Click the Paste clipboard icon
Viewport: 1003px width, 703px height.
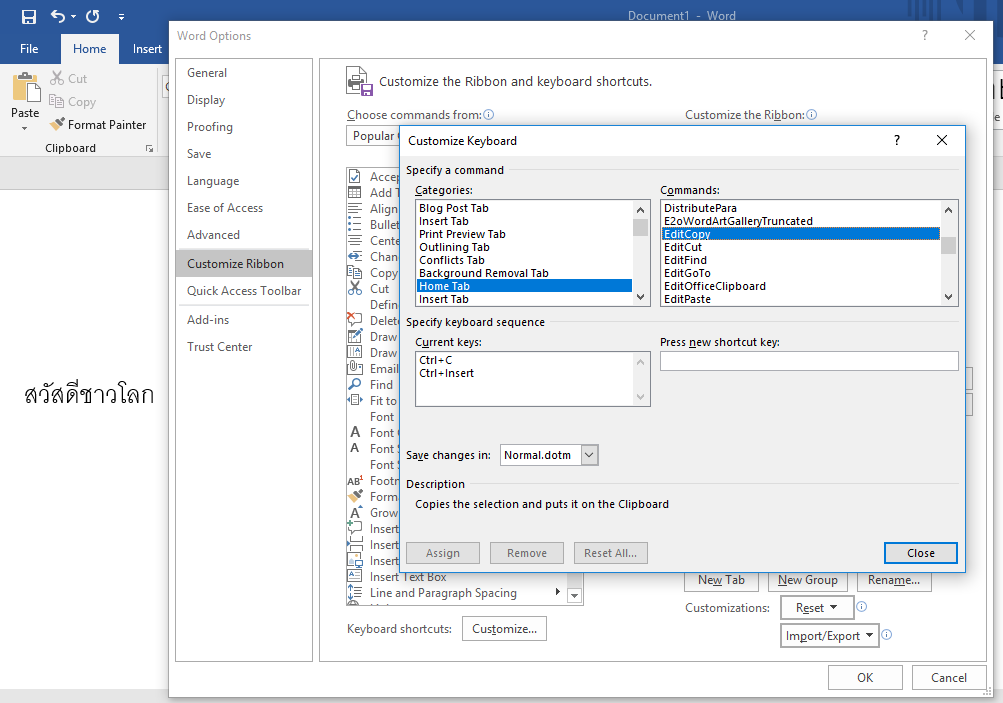click(25, 88)
